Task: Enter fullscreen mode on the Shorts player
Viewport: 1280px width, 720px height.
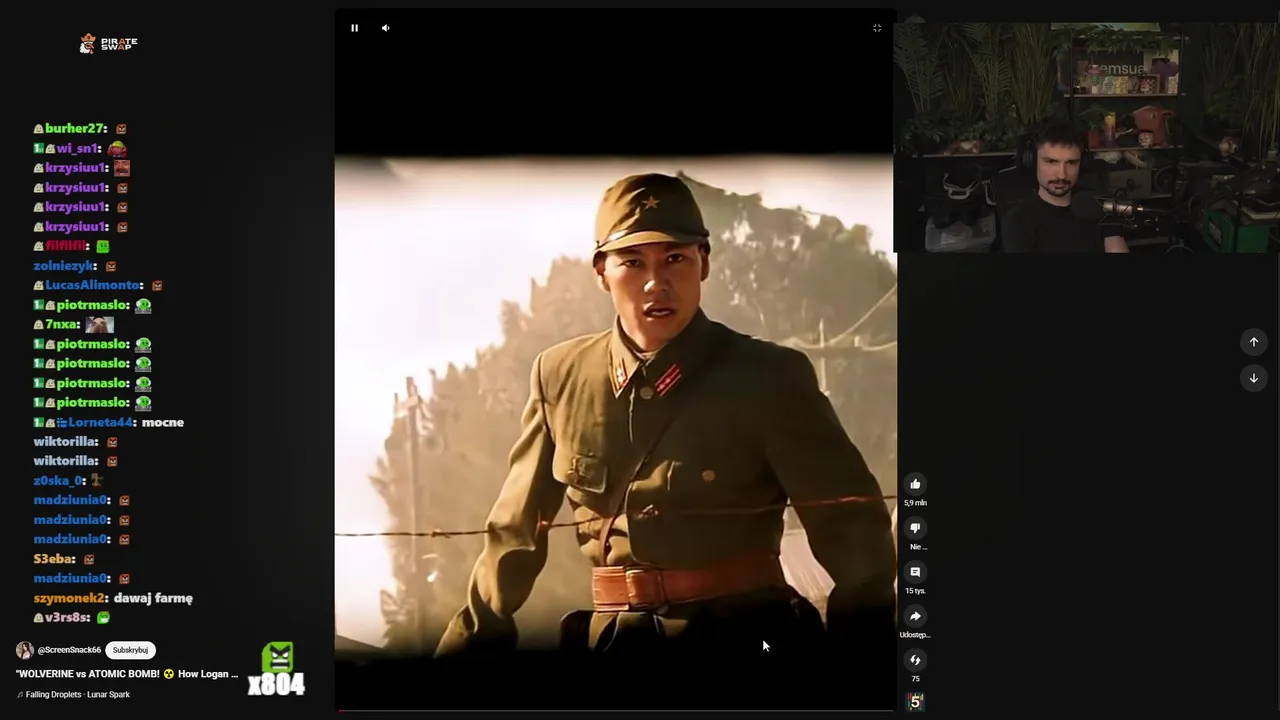Action: click(x=877, y=28)
